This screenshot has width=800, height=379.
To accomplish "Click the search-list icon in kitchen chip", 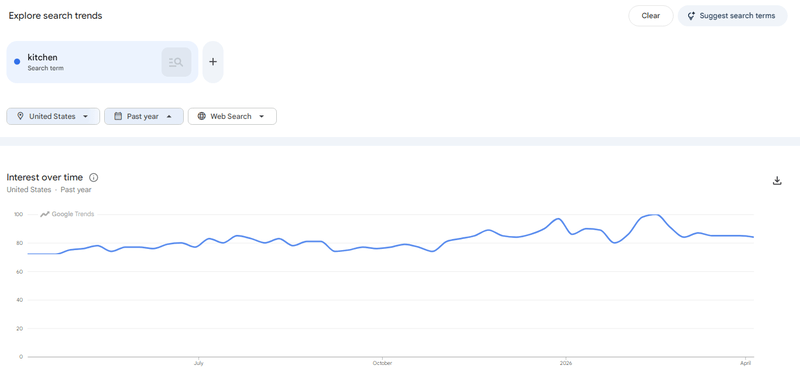I will click(176, 62).
